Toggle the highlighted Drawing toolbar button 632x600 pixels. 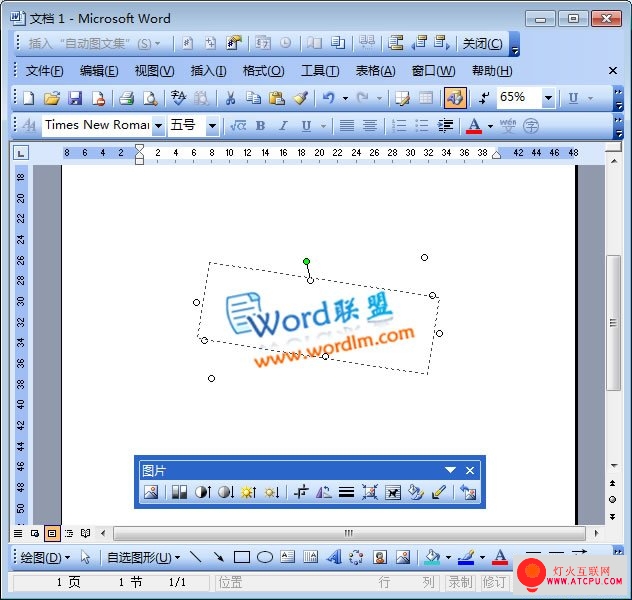click(455, 98)
